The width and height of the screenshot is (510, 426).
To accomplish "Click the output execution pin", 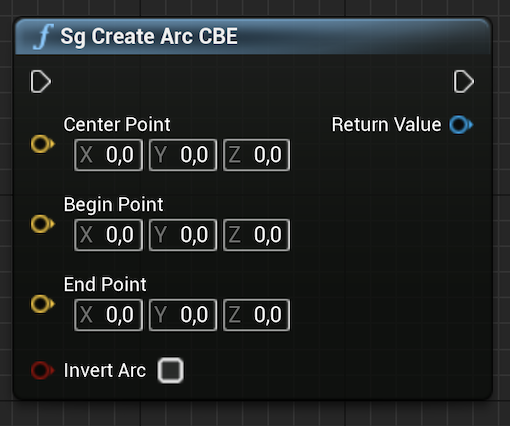I will (x=464, y=82).
